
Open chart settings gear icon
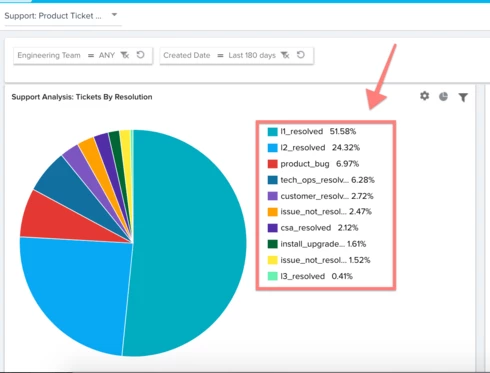(x=424, y=96)
